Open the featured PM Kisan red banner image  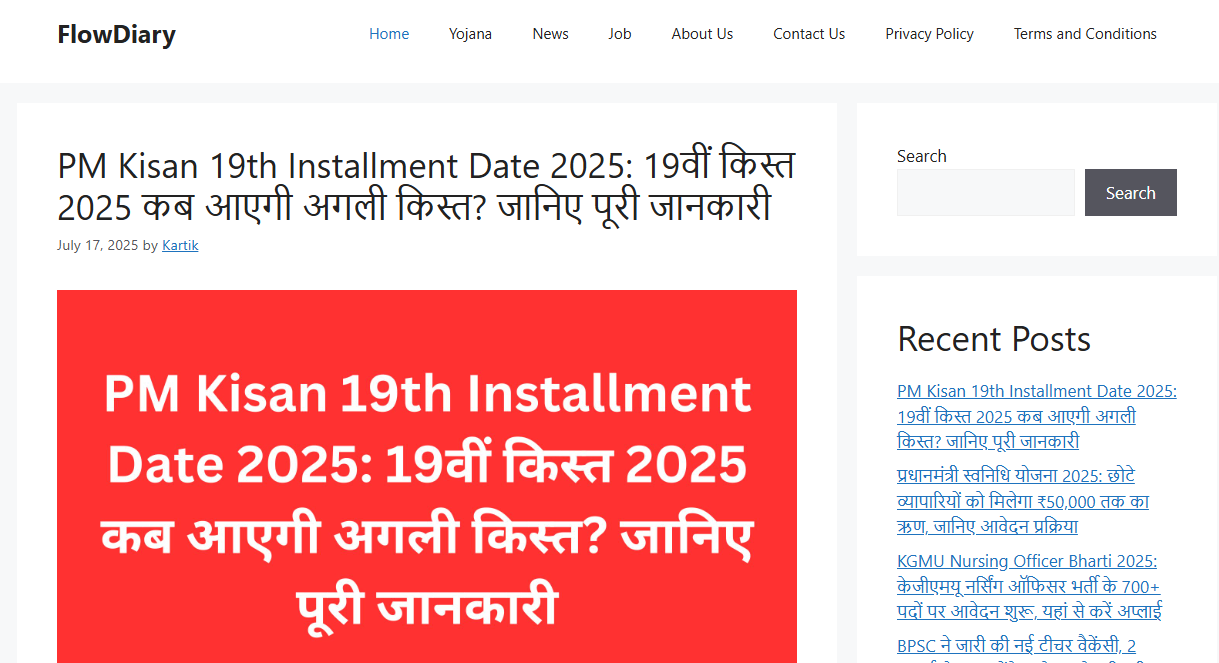[x=427, y=477]
